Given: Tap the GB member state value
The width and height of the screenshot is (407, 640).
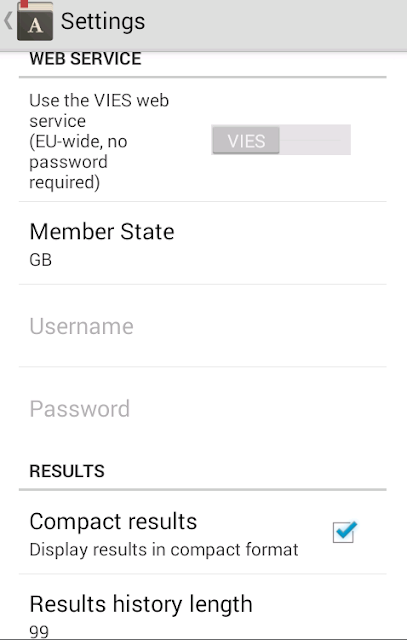Looking at the screenshot, I should [40, 260].
